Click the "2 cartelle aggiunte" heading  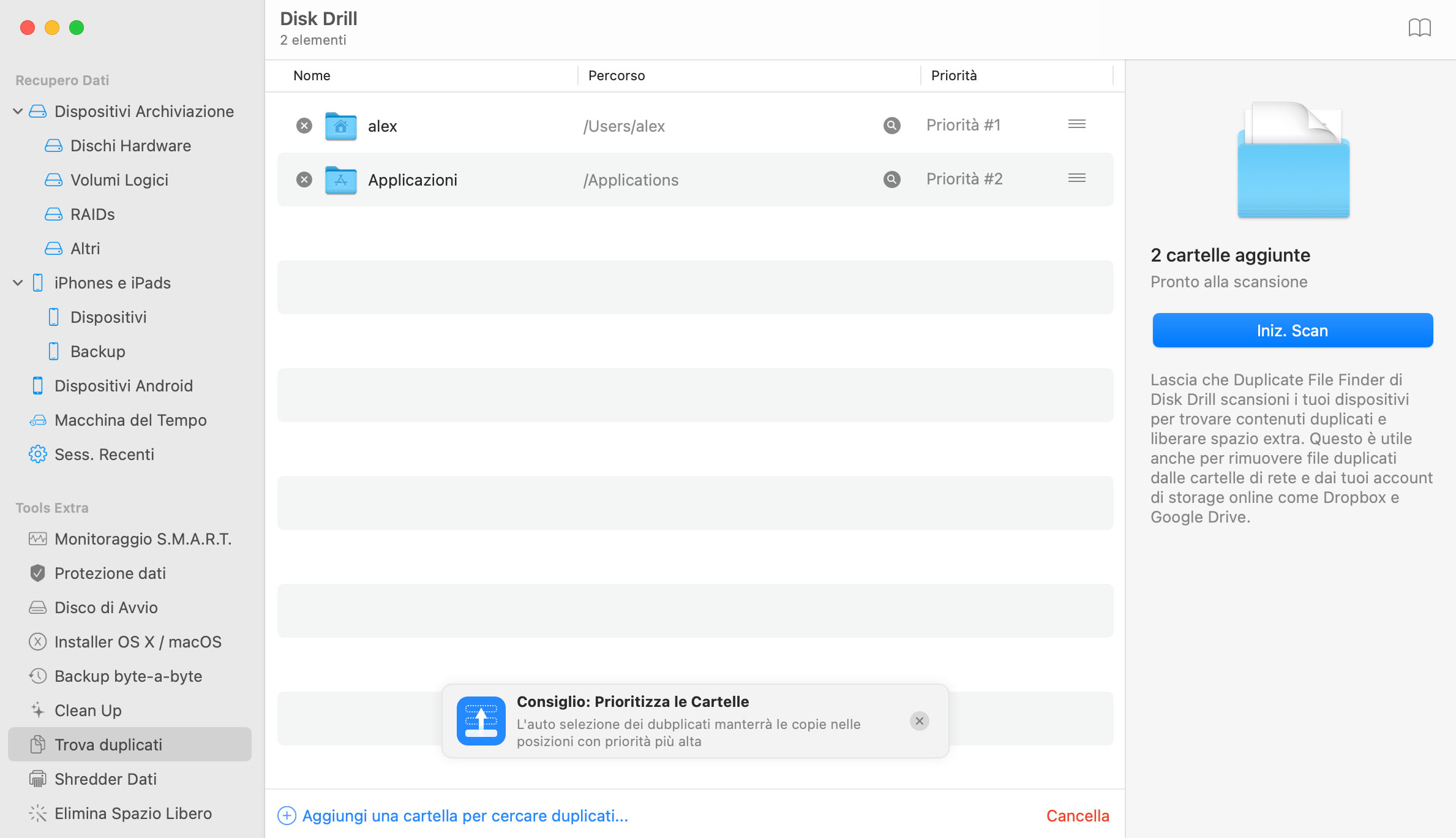[x=1230, y=255]
